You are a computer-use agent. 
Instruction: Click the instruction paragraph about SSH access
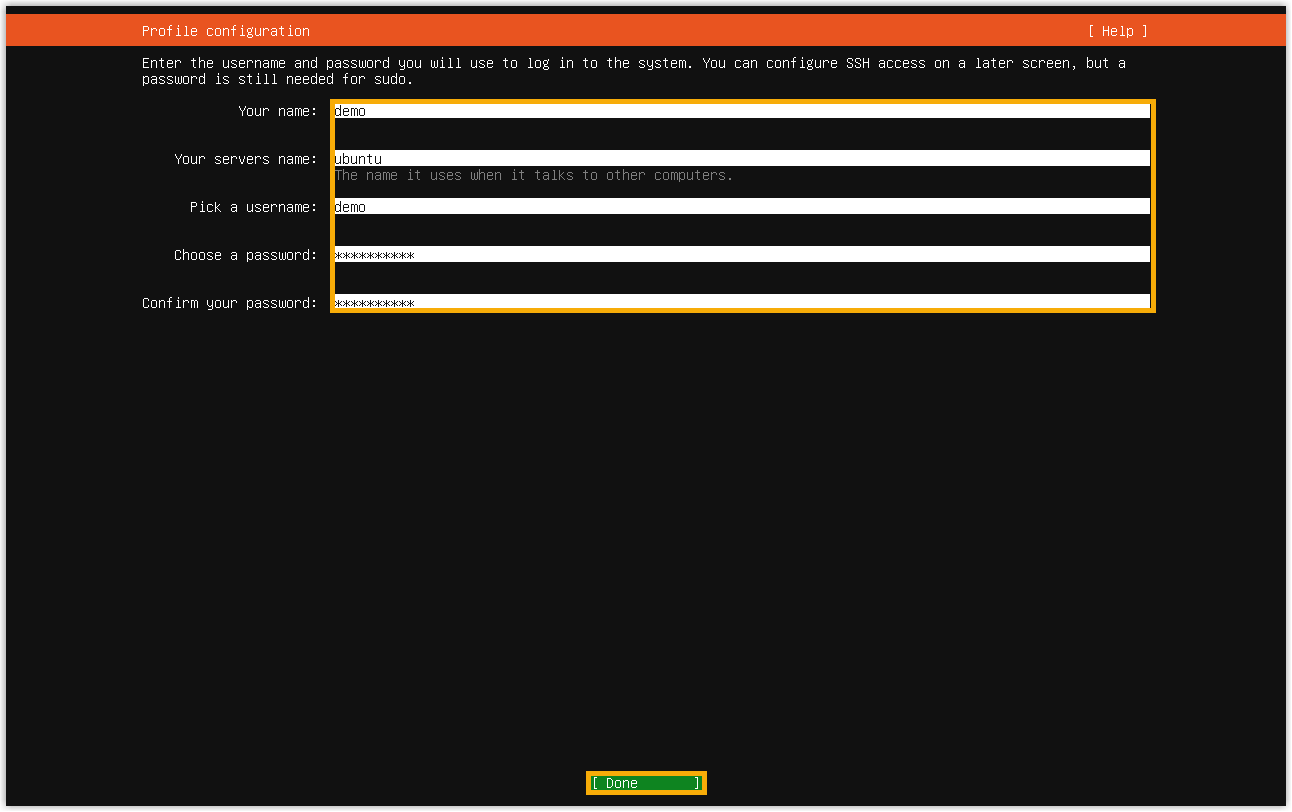[633, 71]
